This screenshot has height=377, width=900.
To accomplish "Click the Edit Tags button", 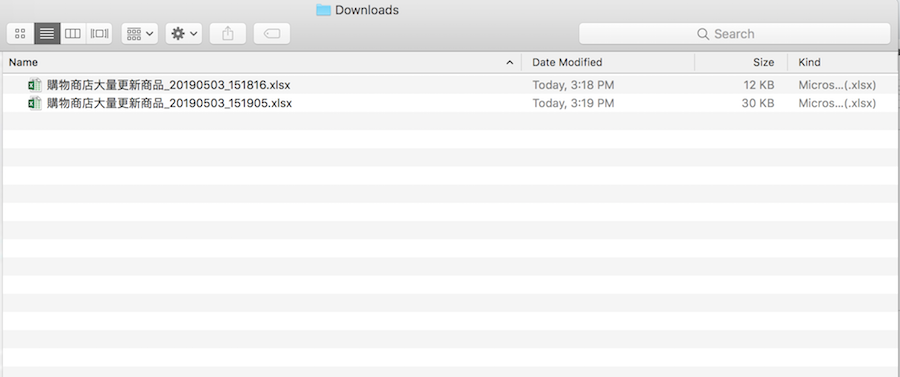I will (x=271, y=34).
